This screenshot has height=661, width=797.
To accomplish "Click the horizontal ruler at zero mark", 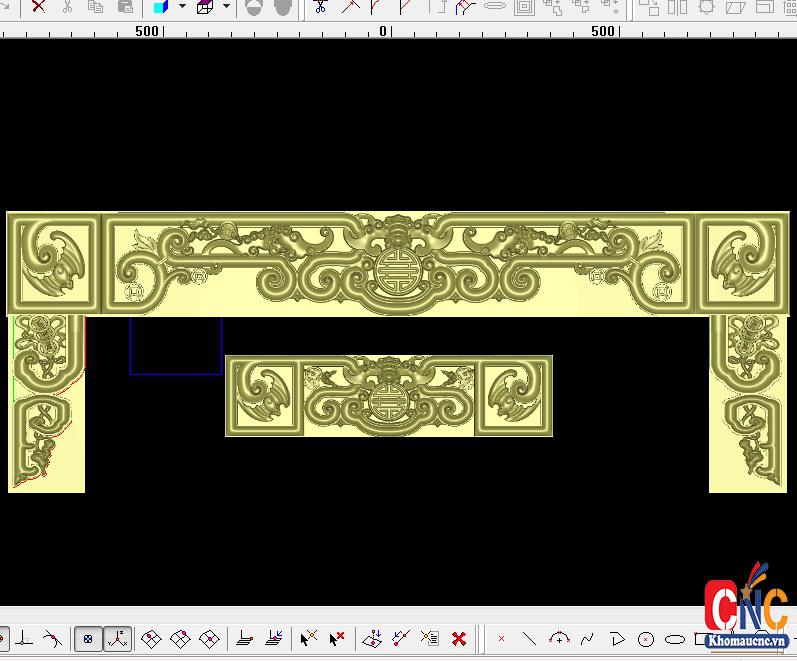I will (383, 31).
